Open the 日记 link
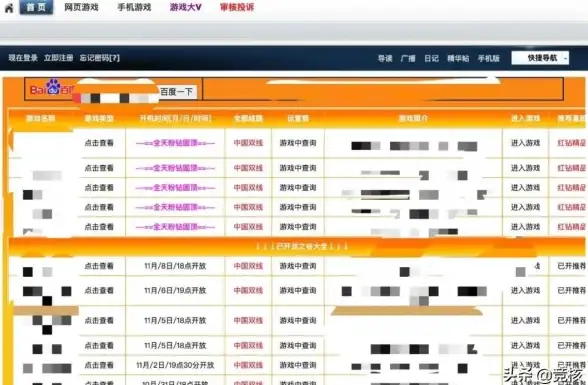Viewport: 588px width, 385px height. [x=431, y=58]
